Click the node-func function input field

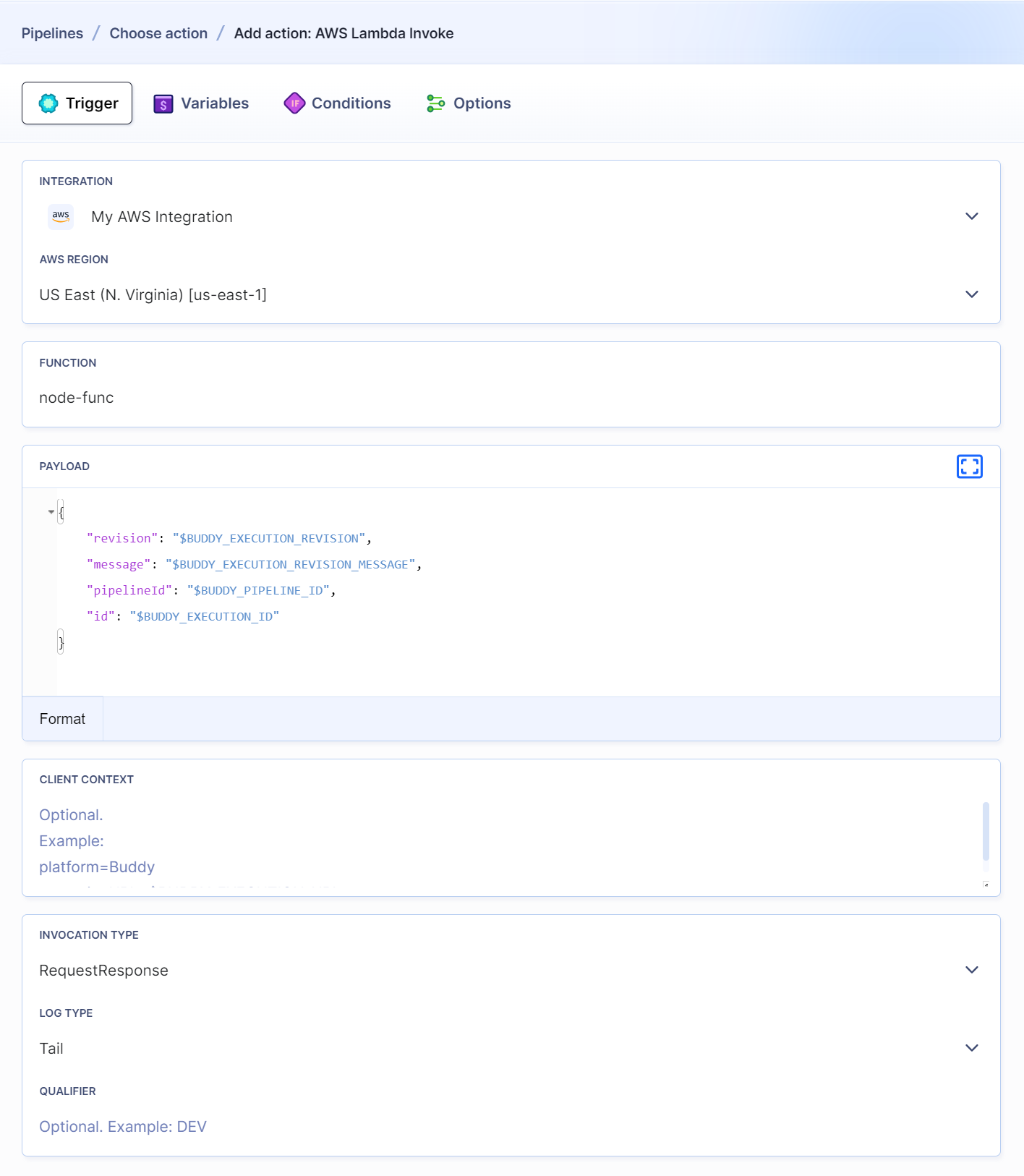click(511, 398)
